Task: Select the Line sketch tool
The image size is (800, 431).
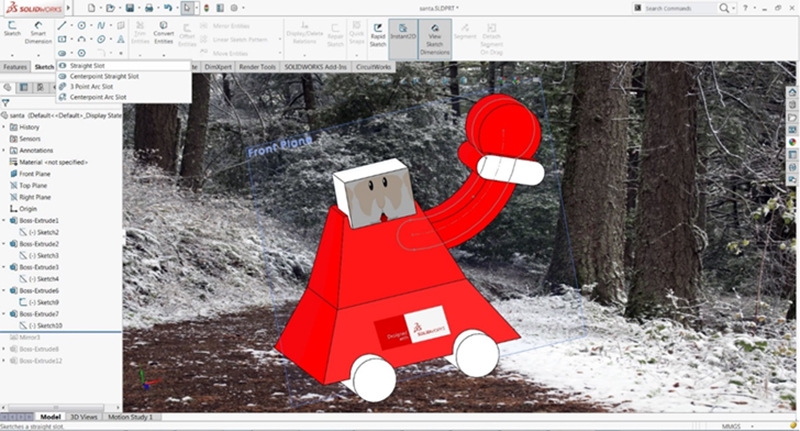Action: point(62,26)
